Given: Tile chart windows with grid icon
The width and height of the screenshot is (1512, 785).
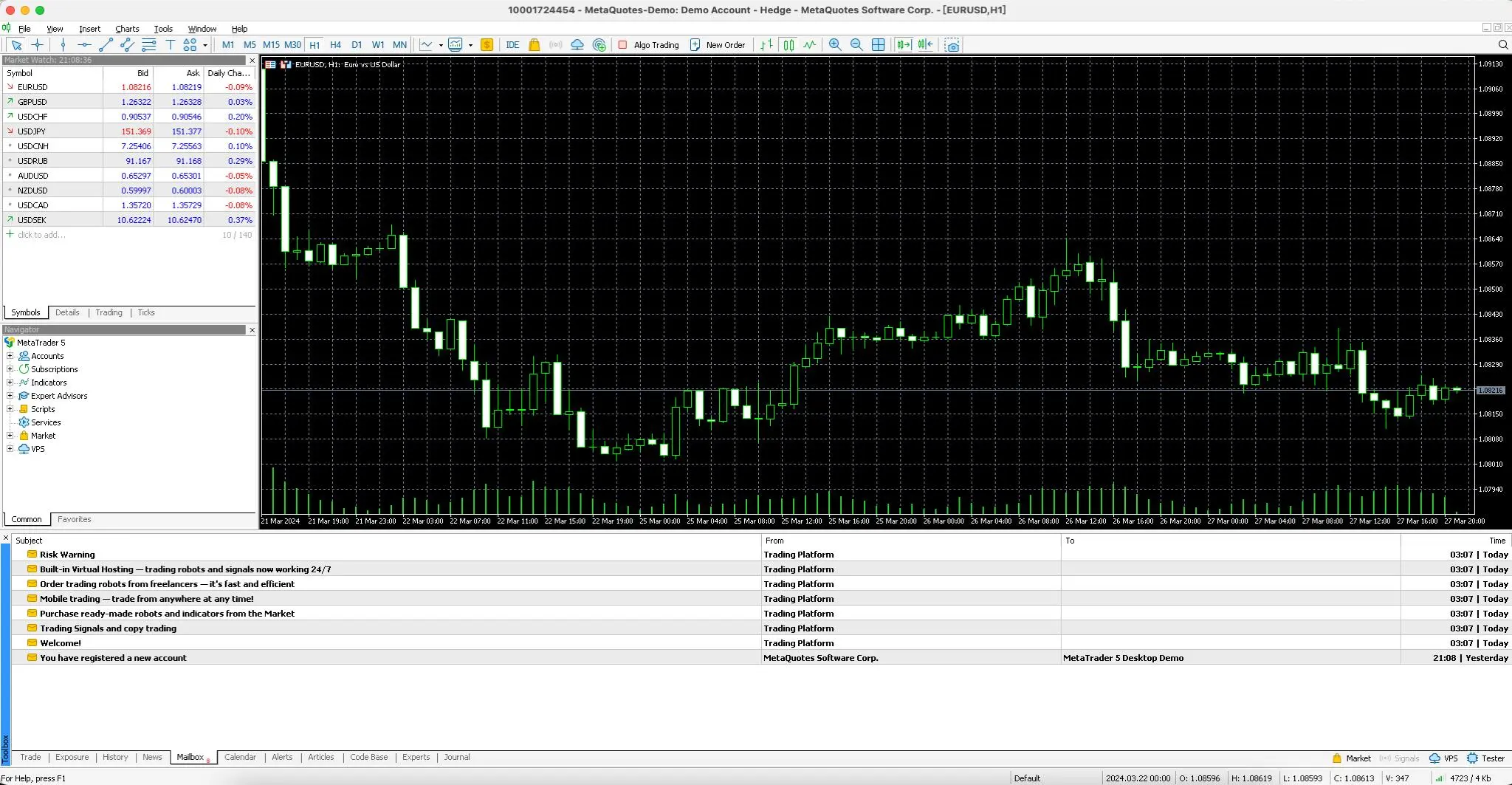Looking at the screenshot, I should click(878, 45).
